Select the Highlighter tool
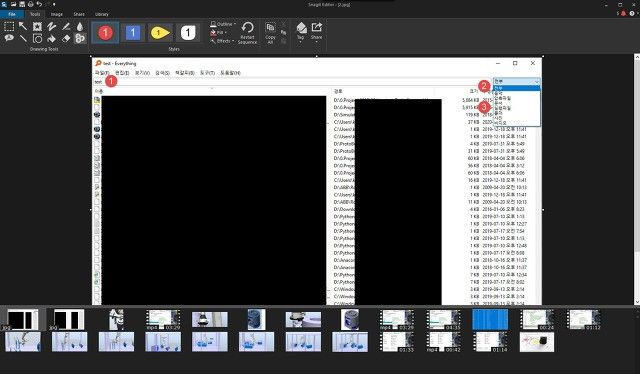 click(x=66, y=27)
